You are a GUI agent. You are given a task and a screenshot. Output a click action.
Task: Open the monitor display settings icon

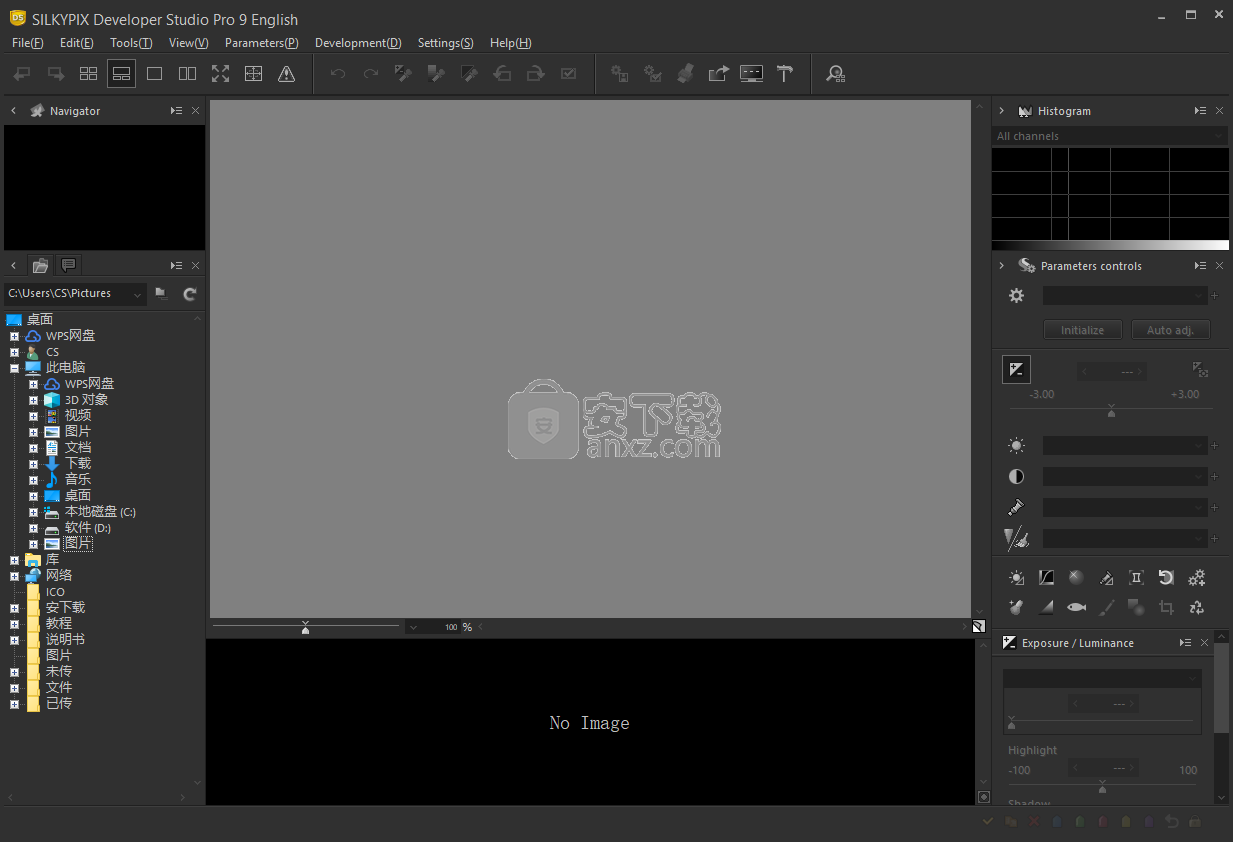click(x=751, y=73)
